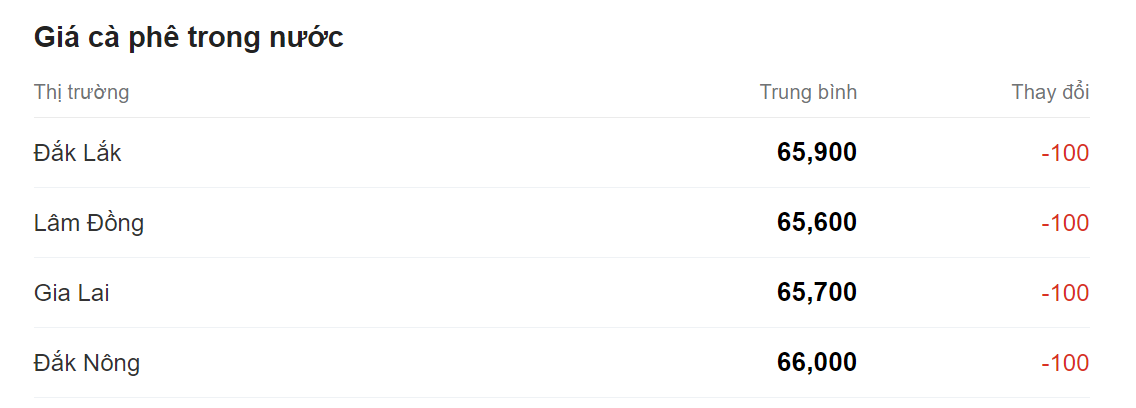
Task: Click the Thay đổi column header
Action: click(x=1050, y=93)
